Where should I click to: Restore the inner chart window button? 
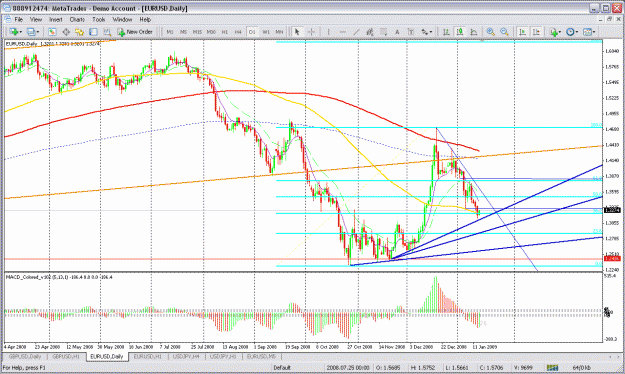[x=609, y=19]
